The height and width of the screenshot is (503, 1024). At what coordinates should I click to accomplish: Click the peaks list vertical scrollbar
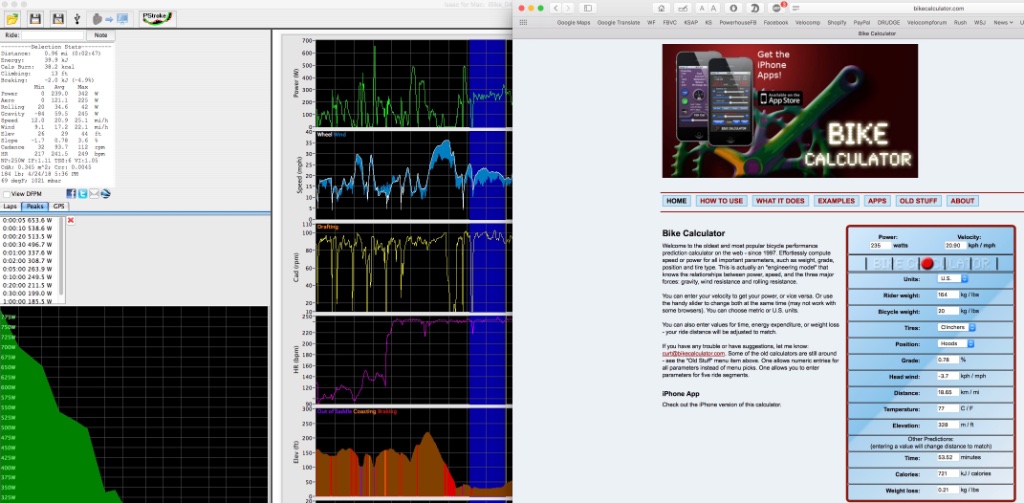point(61,255)
